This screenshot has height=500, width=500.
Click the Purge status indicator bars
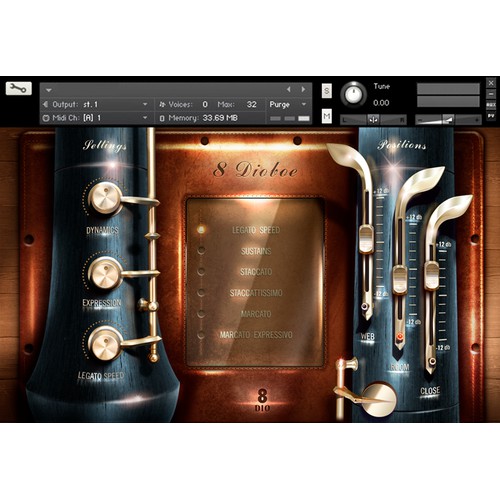(x=290, y=118)
